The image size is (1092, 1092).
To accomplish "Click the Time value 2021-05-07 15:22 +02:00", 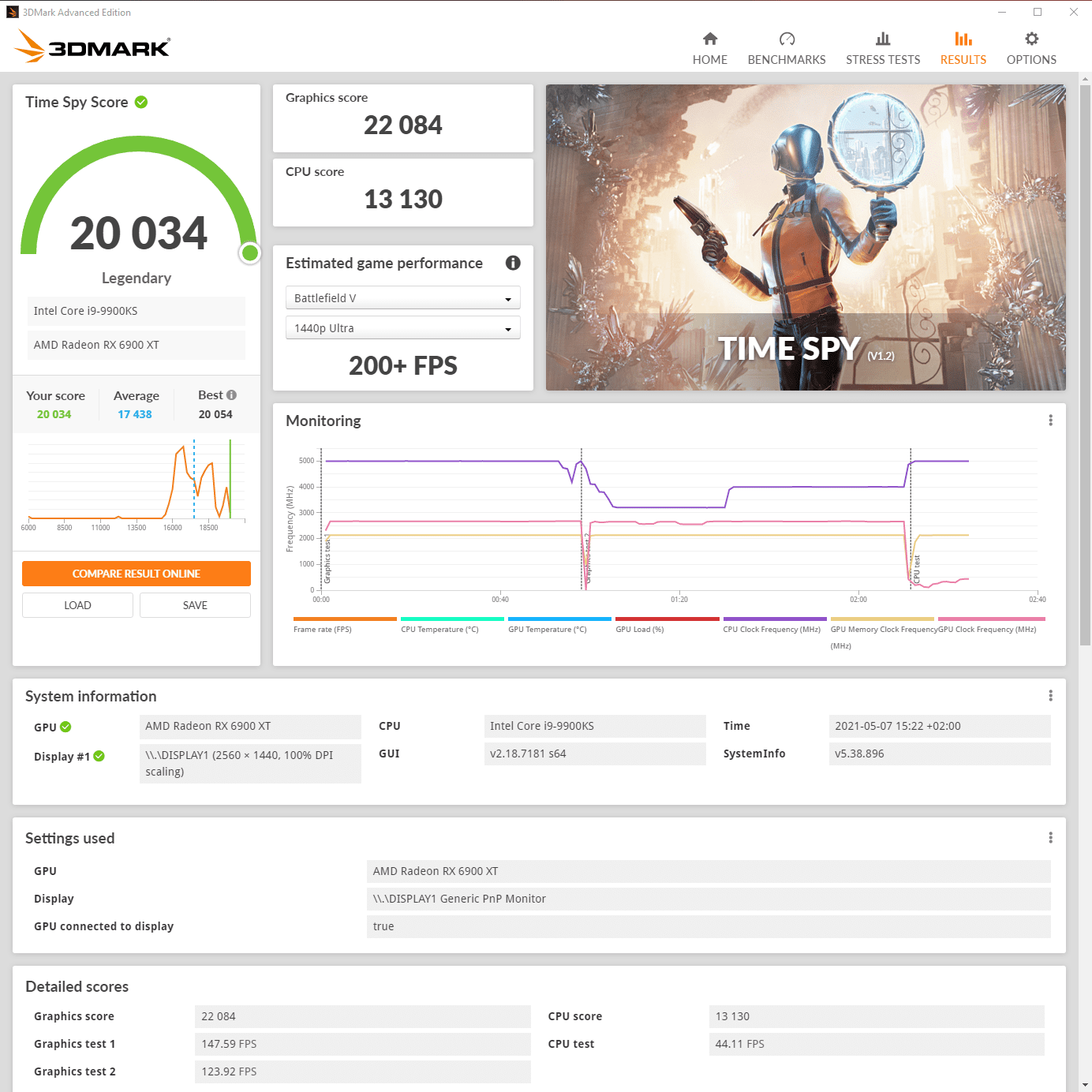I will point(940,726).
